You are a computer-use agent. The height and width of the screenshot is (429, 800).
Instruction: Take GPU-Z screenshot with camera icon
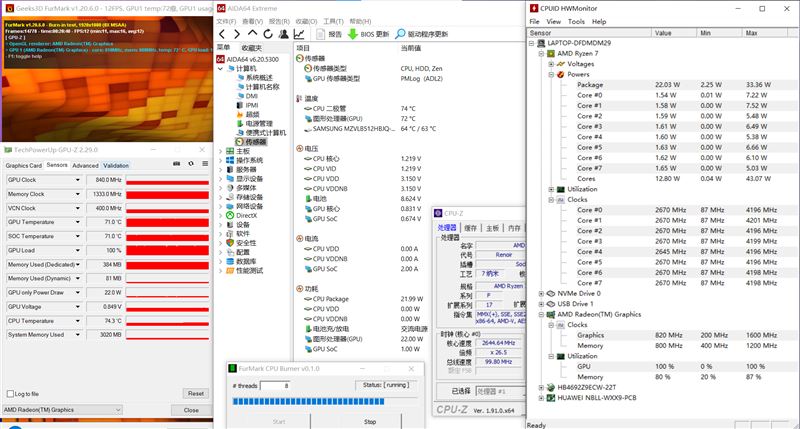point(177,164)
